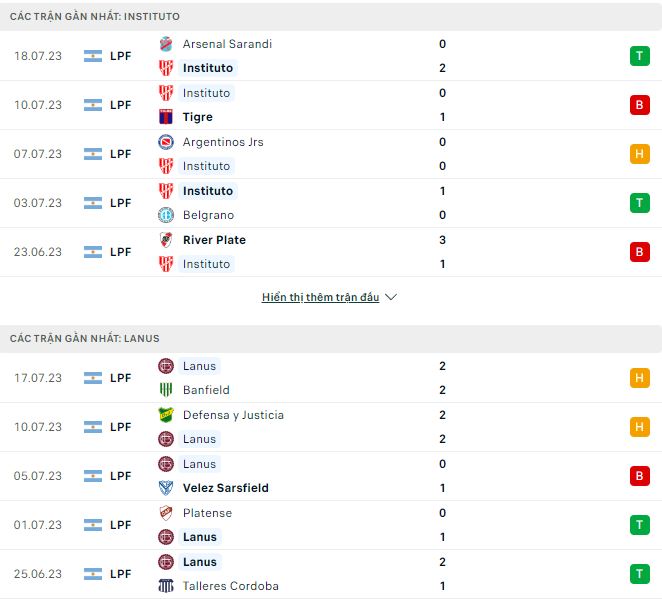This screenshot has height=599, width=662.
Task: Click Argentina flag on 18.07.23 match
Action: pos(94,56)
